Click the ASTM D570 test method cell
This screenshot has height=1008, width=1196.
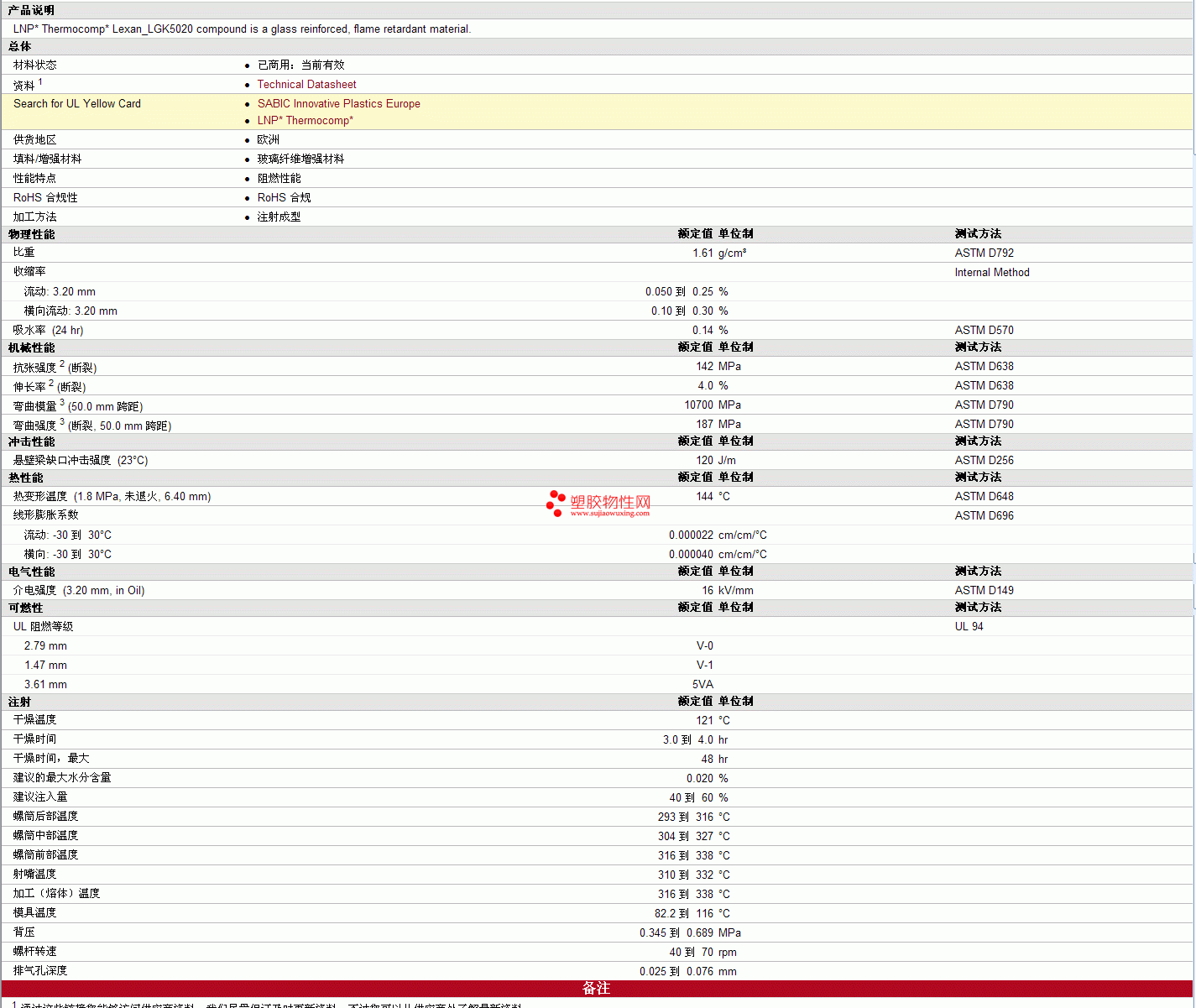point(984,331)
